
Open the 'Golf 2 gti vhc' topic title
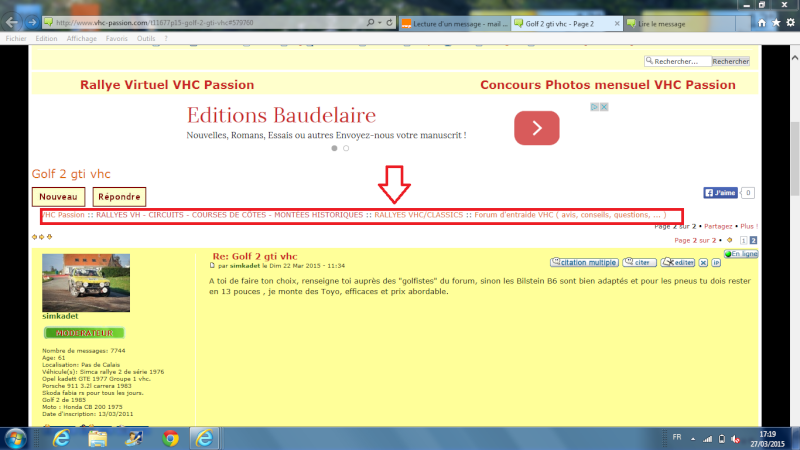tap(71, 174)
